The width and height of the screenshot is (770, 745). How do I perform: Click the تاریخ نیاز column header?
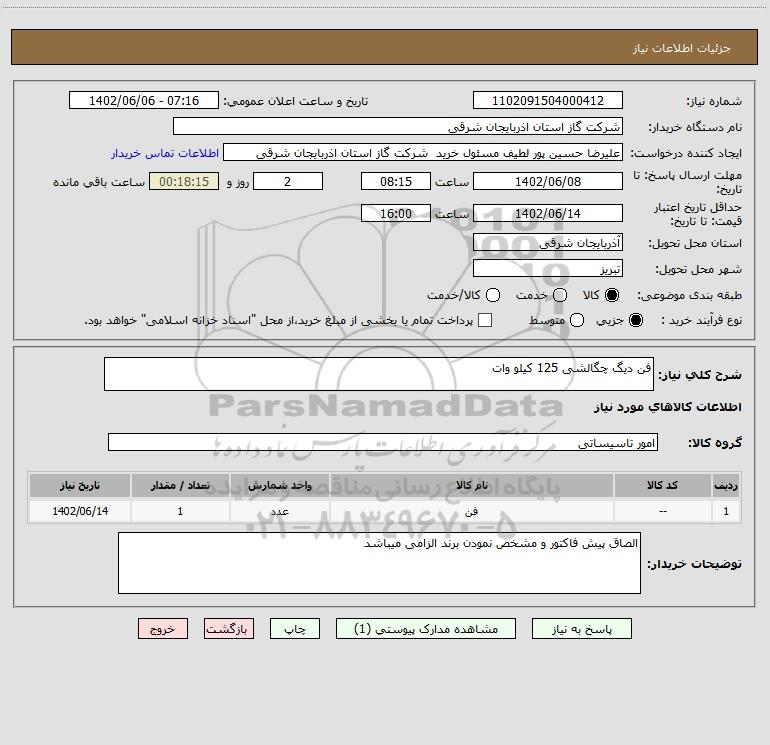(x=80, y=485)
